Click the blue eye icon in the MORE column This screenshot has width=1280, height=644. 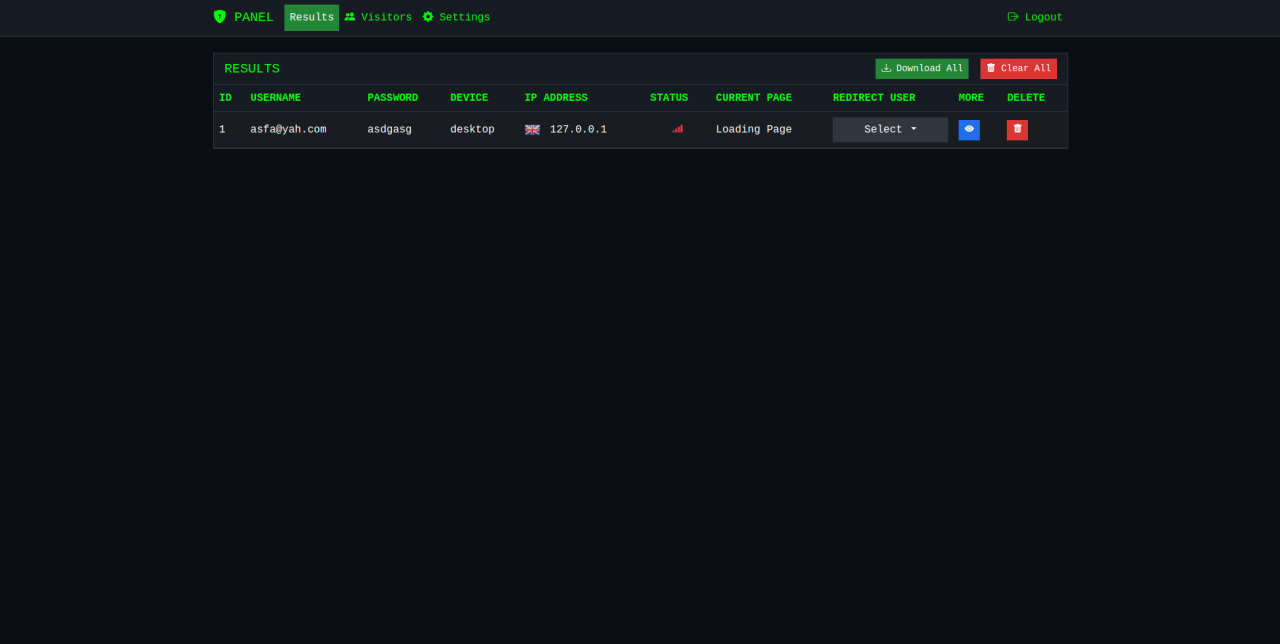[969, 129]
